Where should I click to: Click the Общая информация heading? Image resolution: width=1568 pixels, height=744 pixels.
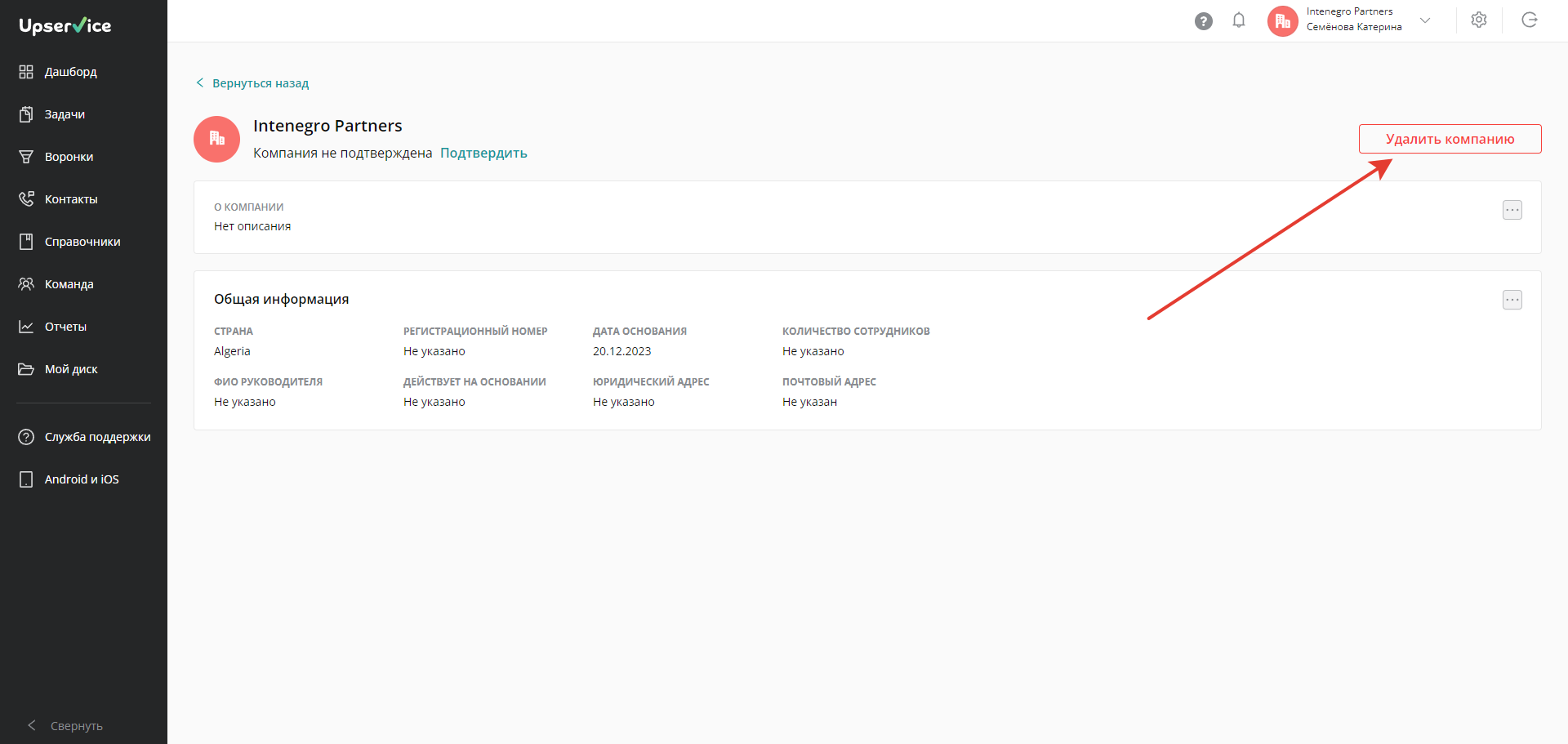[282, 299]
